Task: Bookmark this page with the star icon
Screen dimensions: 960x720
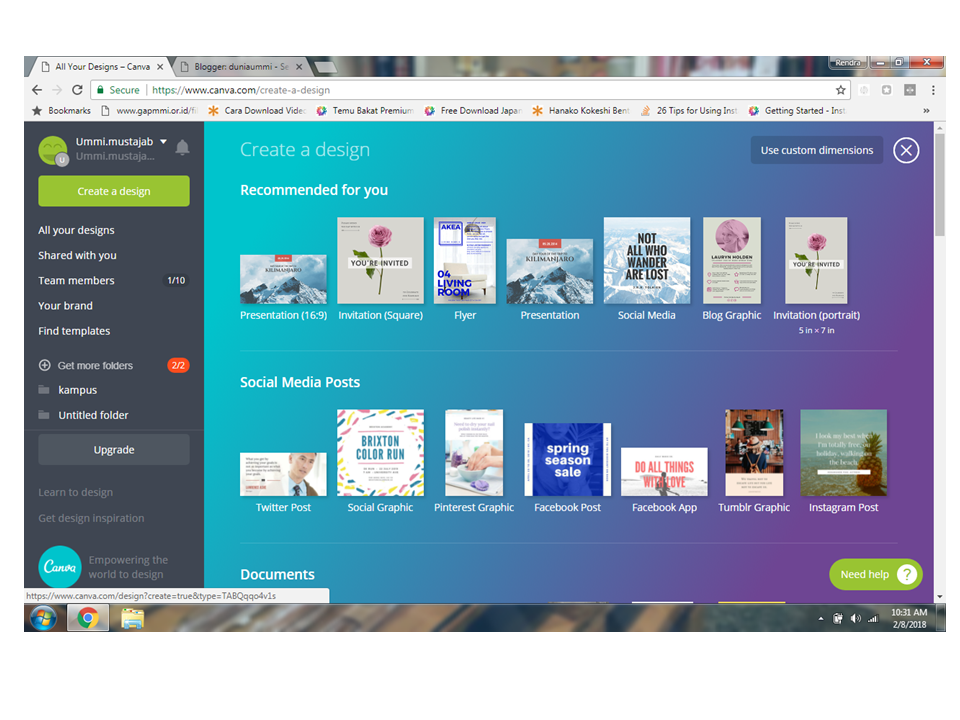Action: [x=841, y=90]
